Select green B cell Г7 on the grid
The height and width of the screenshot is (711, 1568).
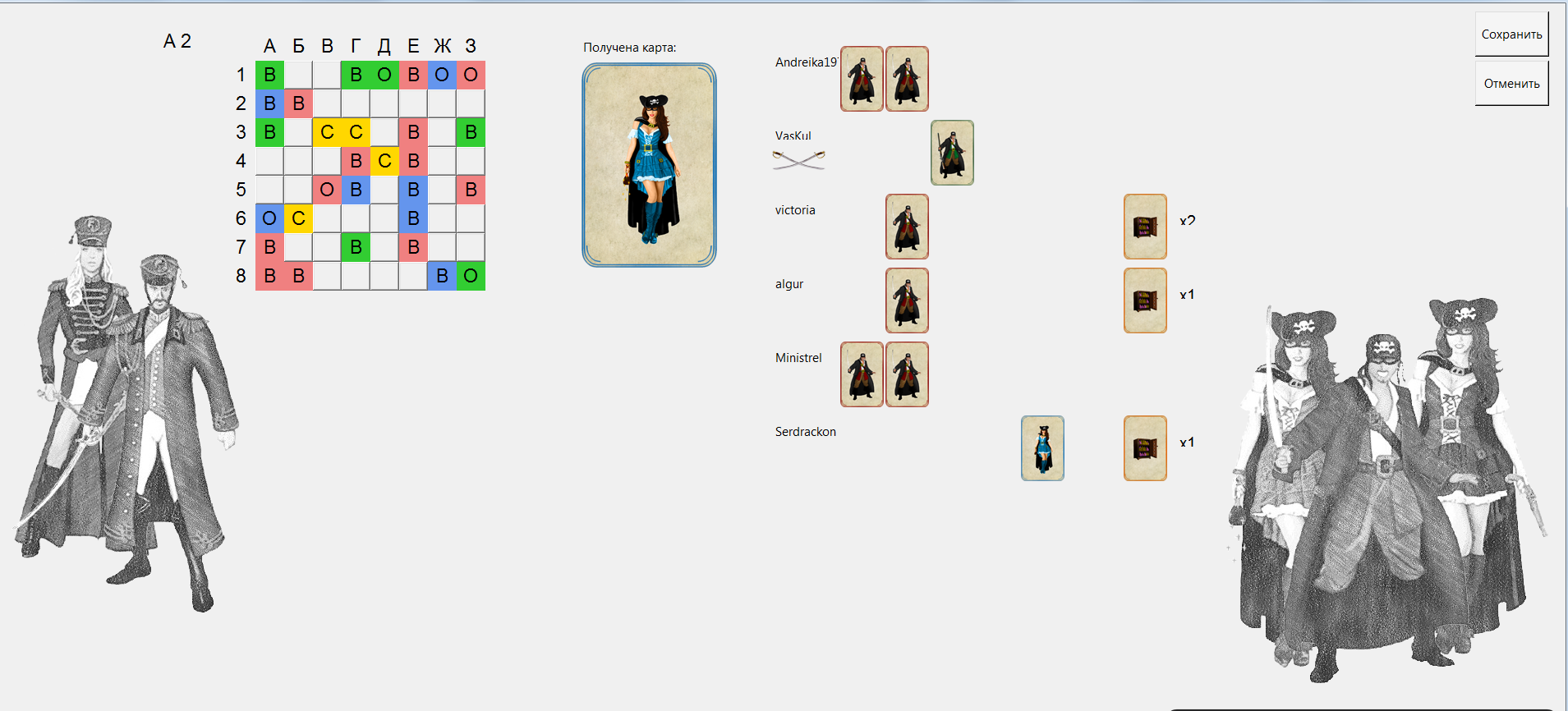tap(356, 247)
